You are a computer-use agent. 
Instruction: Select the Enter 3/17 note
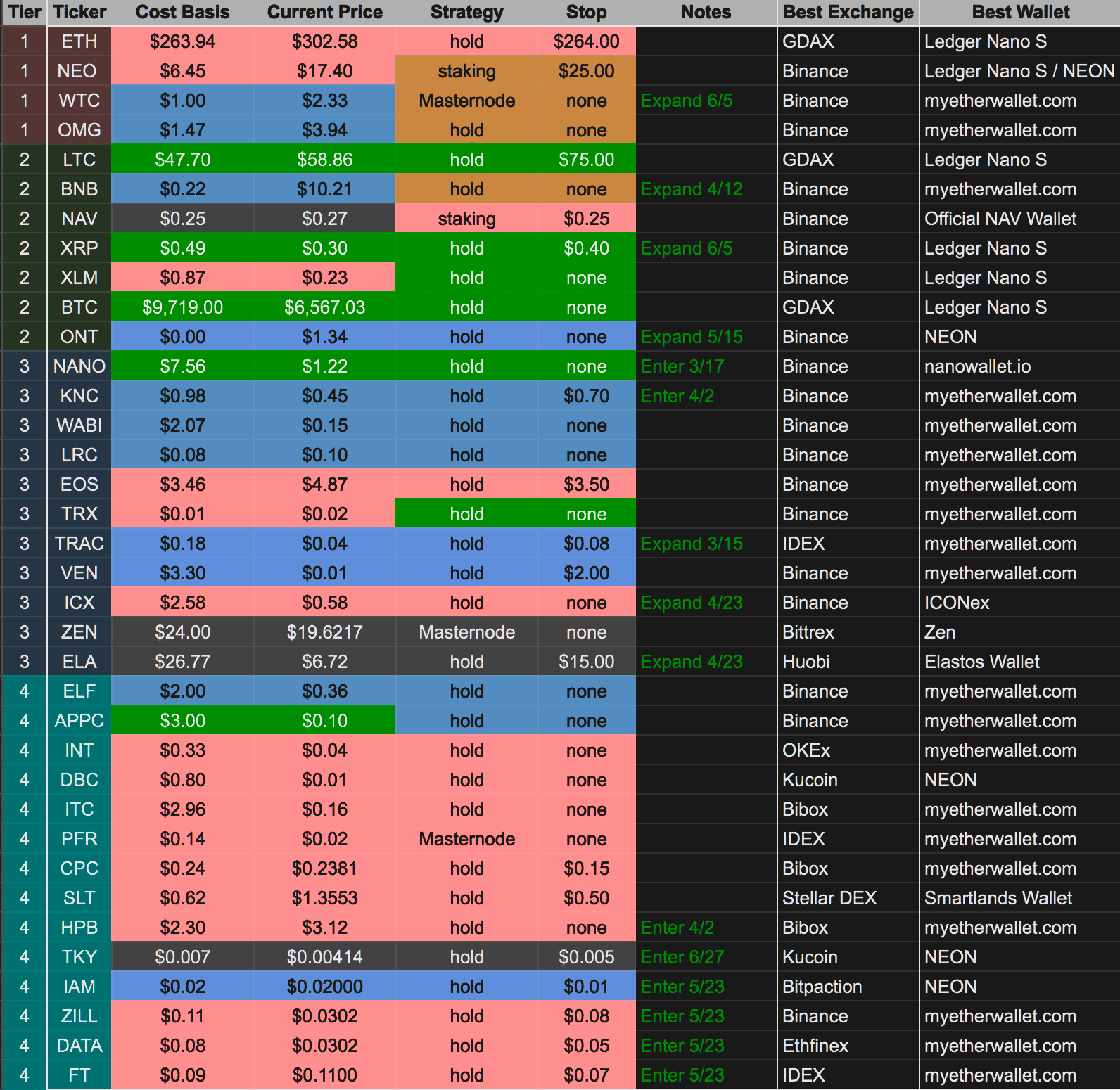pyautogui.click(x=706, y=366)
